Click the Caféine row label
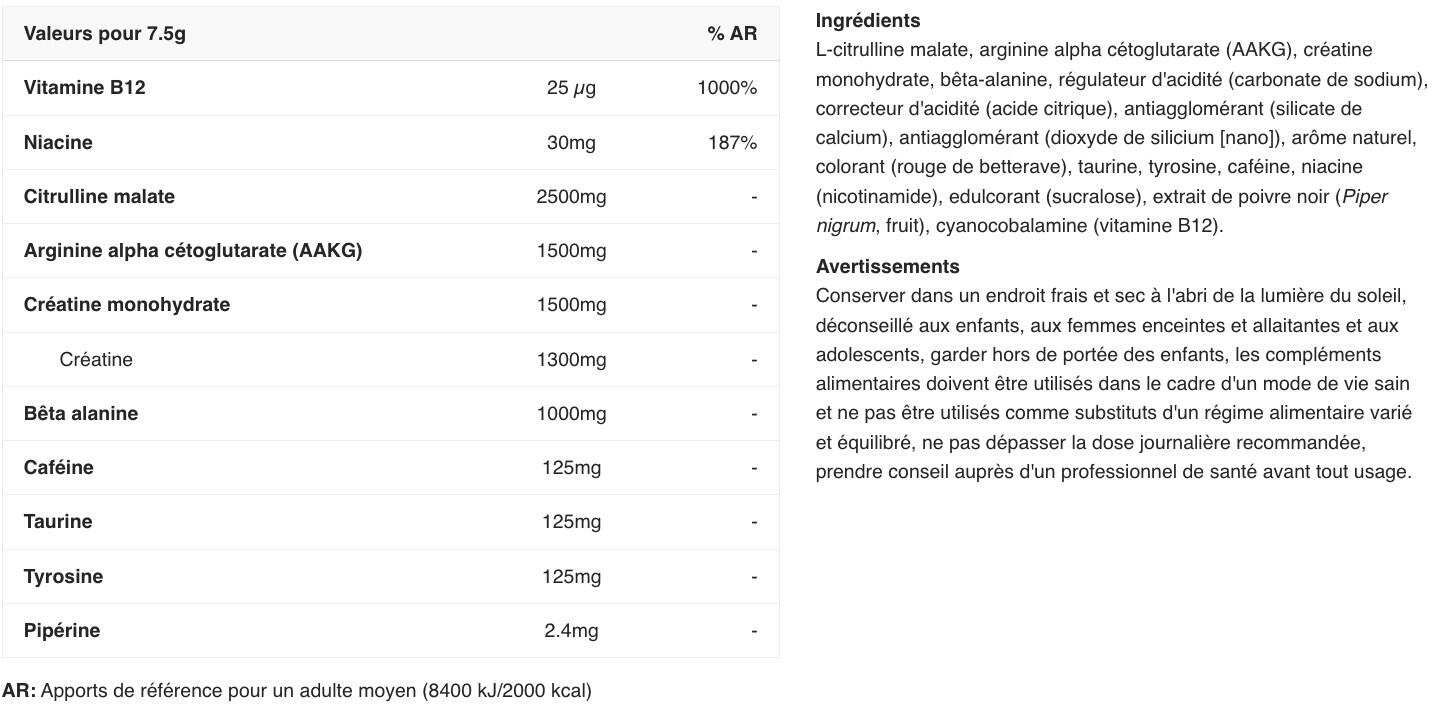This screenshot has height=712, width=1432. tap(58, 467)
